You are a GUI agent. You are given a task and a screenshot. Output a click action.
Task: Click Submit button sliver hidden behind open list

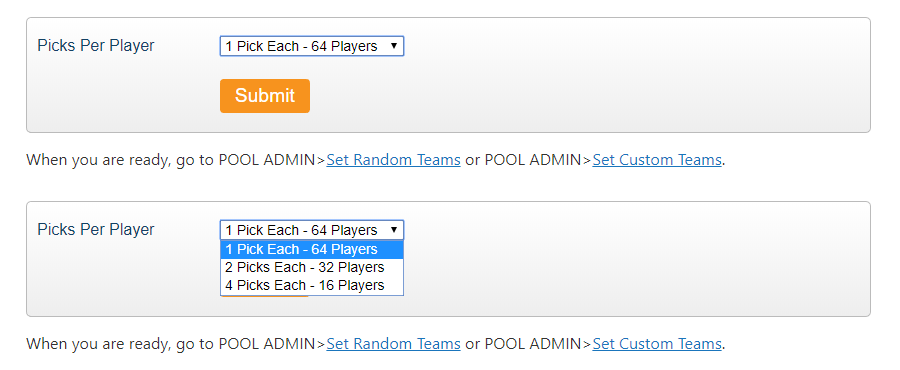(x=265, y=296)
